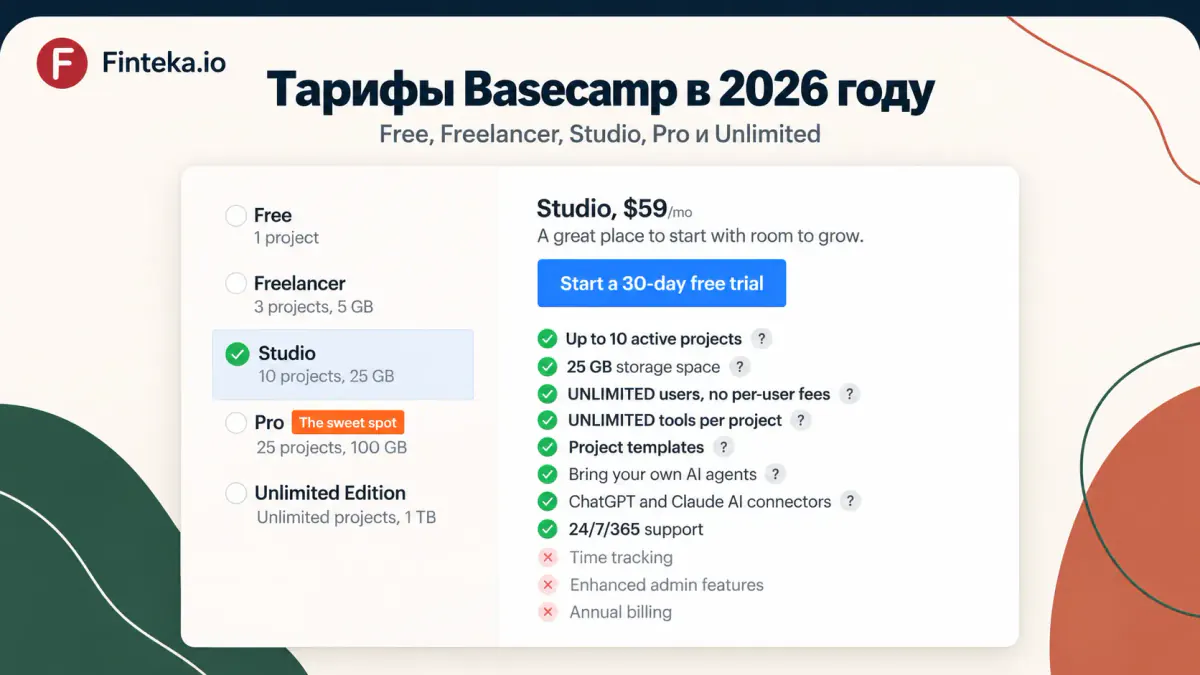
Task: Click green check beside Project templates
Action: click(x=547, y=447)
